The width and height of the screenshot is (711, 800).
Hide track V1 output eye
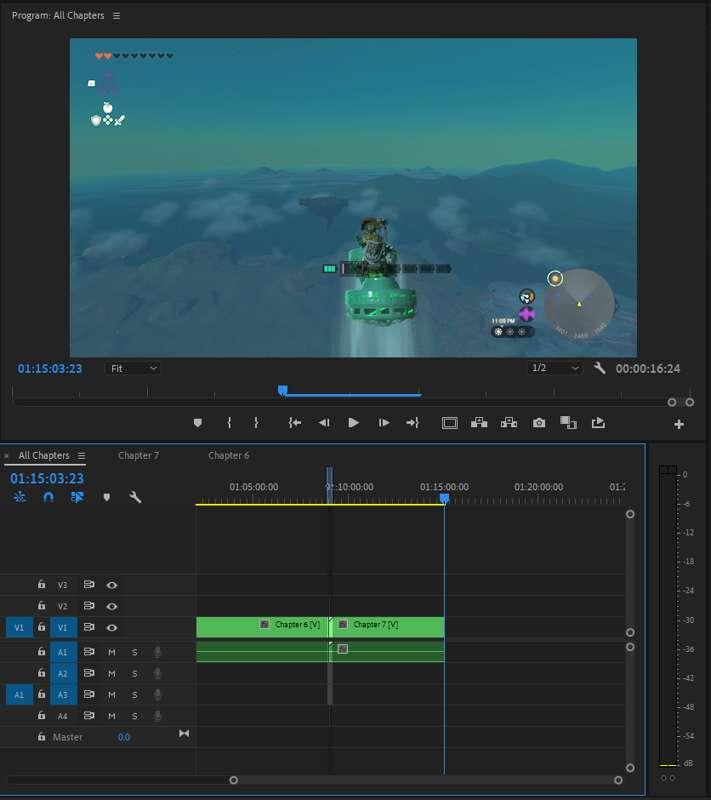[112, 628]
